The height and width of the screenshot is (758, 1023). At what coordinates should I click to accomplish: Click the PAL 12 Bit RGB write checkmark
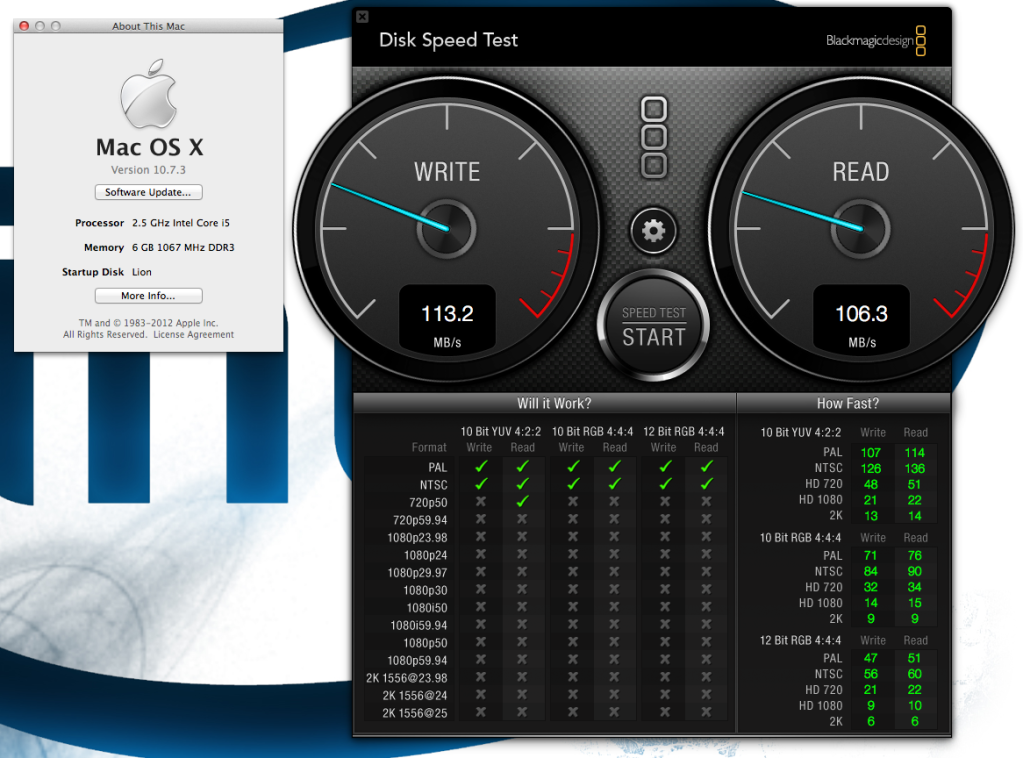(x=664, y=466)
